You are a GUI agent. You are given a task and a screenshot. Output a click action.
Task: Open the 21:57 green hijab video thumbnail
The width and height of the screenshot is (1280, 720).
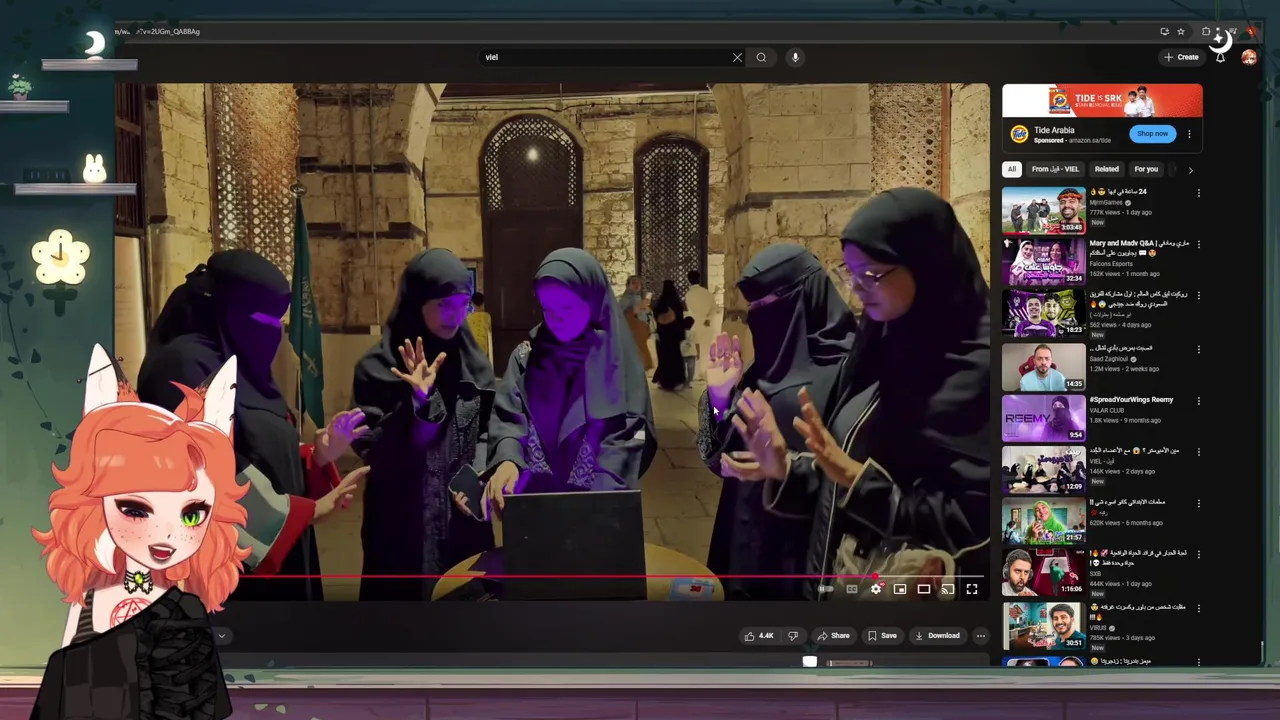(x=1044, y=520)
